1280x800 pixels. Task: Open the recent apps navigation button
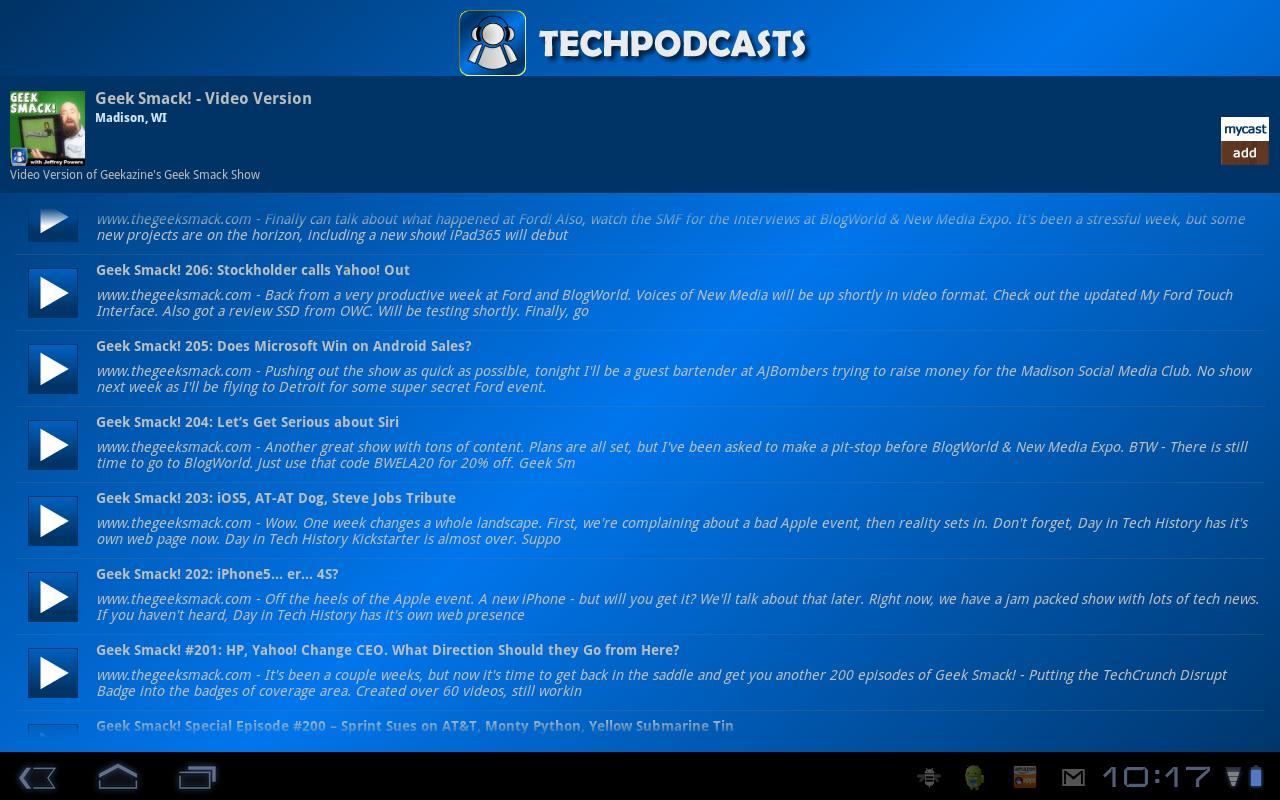(x=197, y=777)
